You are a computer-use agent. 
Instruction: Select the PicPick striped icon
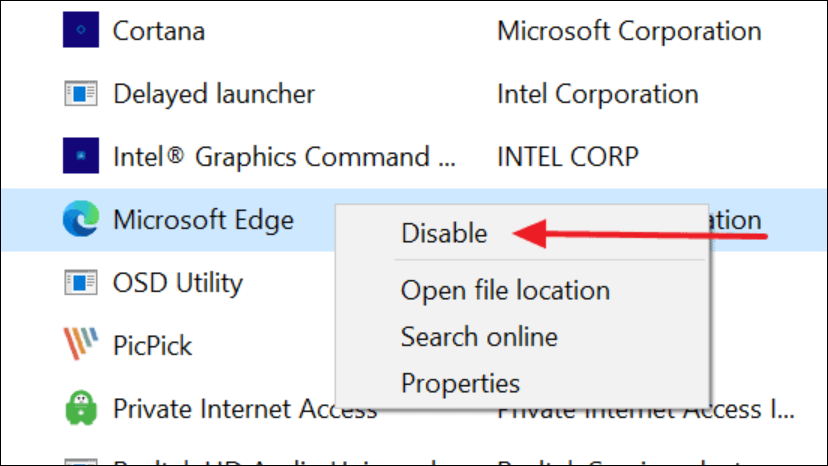coord(81,344)
